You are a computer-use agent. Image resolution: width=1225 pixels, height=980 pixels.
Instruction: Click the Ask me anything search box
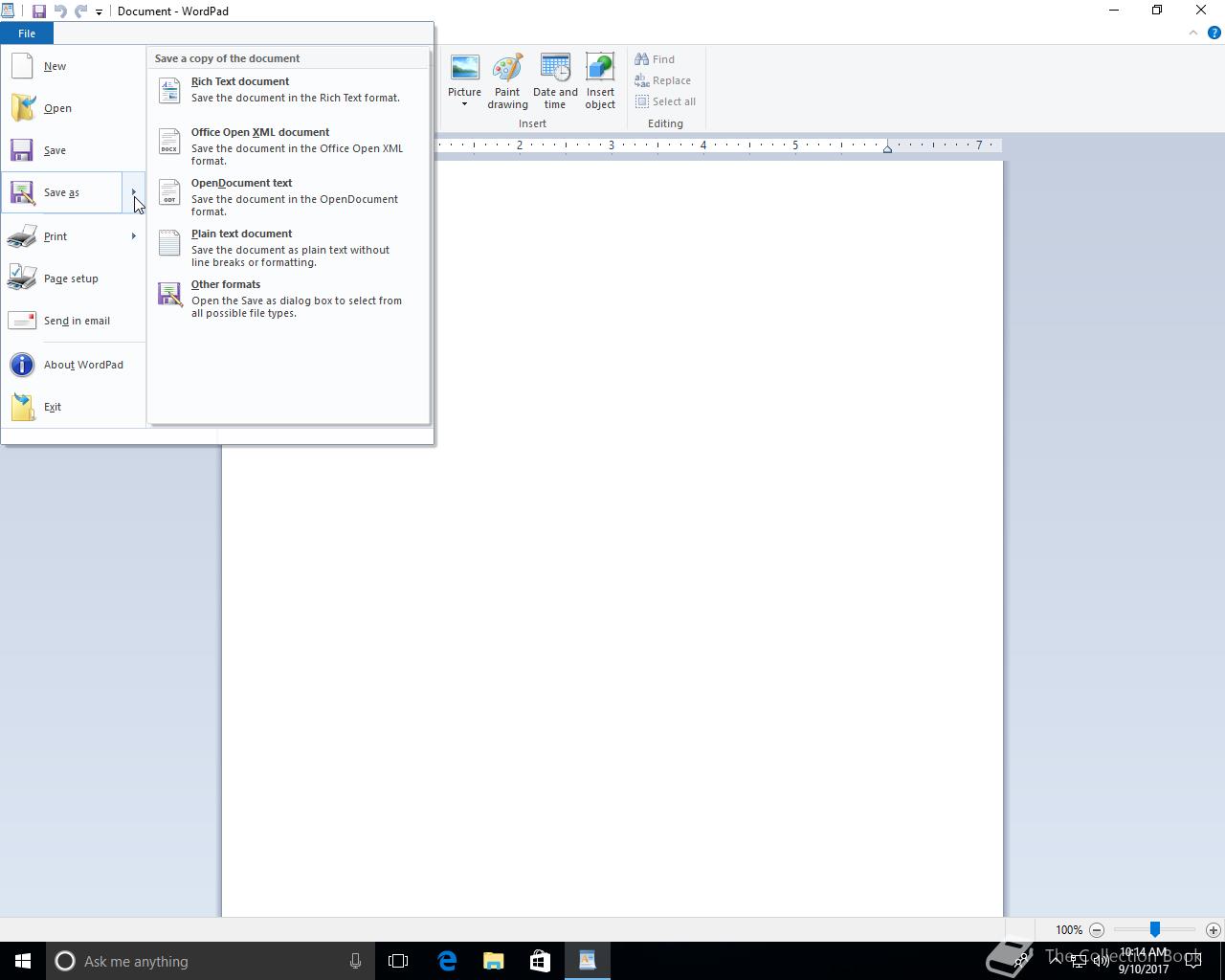[209, 961]
